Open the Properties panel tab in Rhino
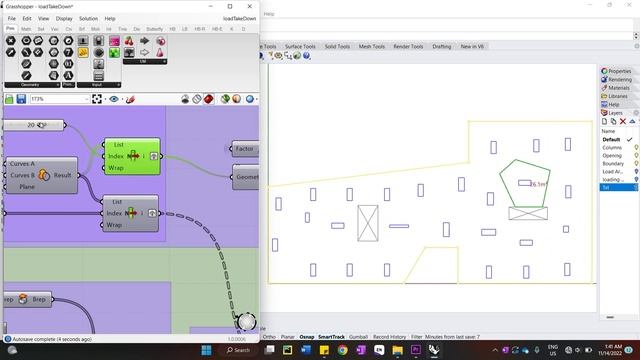The image size is (640, 360). tap(616, 71)
